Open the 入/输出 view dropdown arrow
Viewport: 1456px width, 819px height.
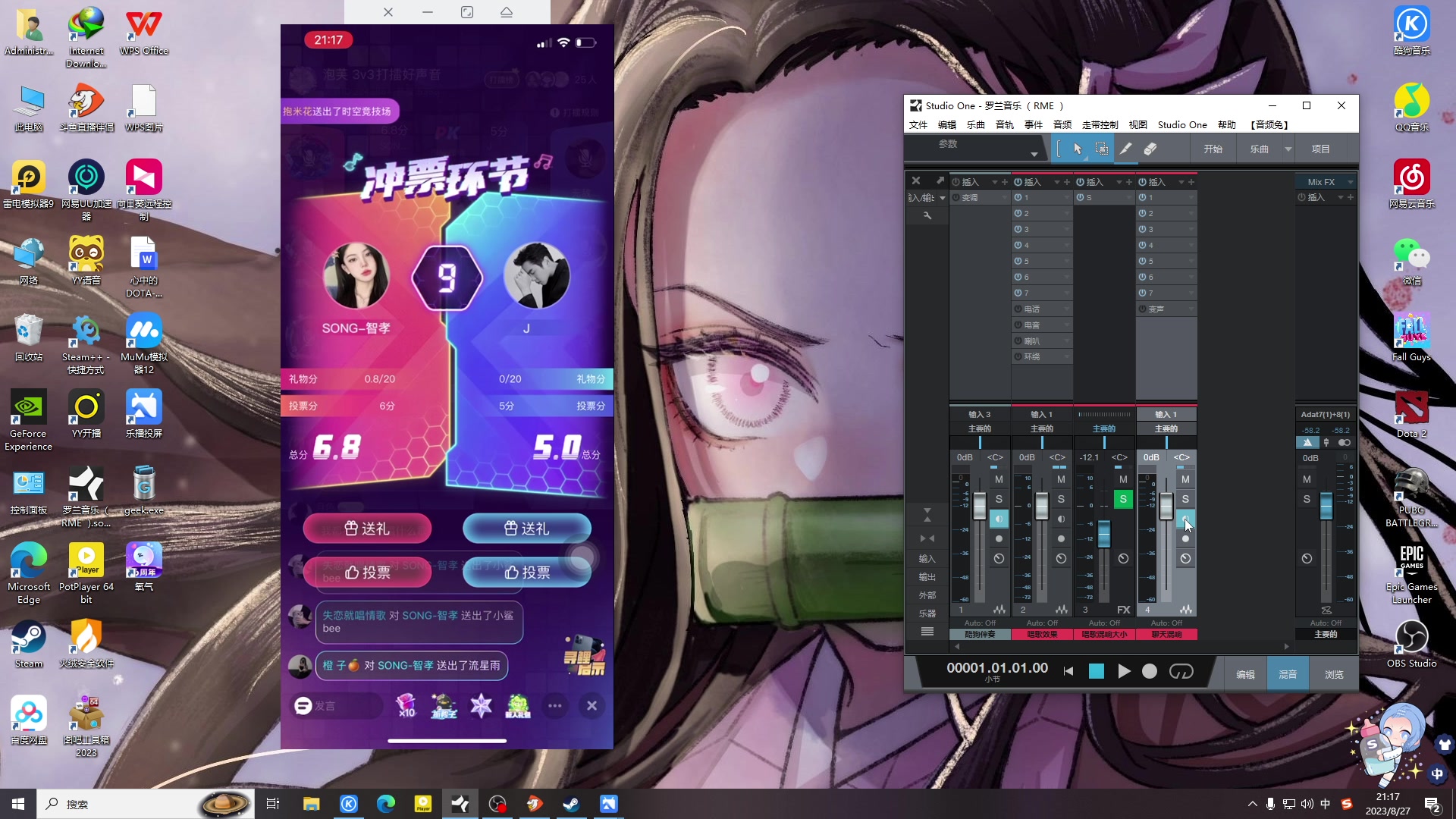pos(943,198)
